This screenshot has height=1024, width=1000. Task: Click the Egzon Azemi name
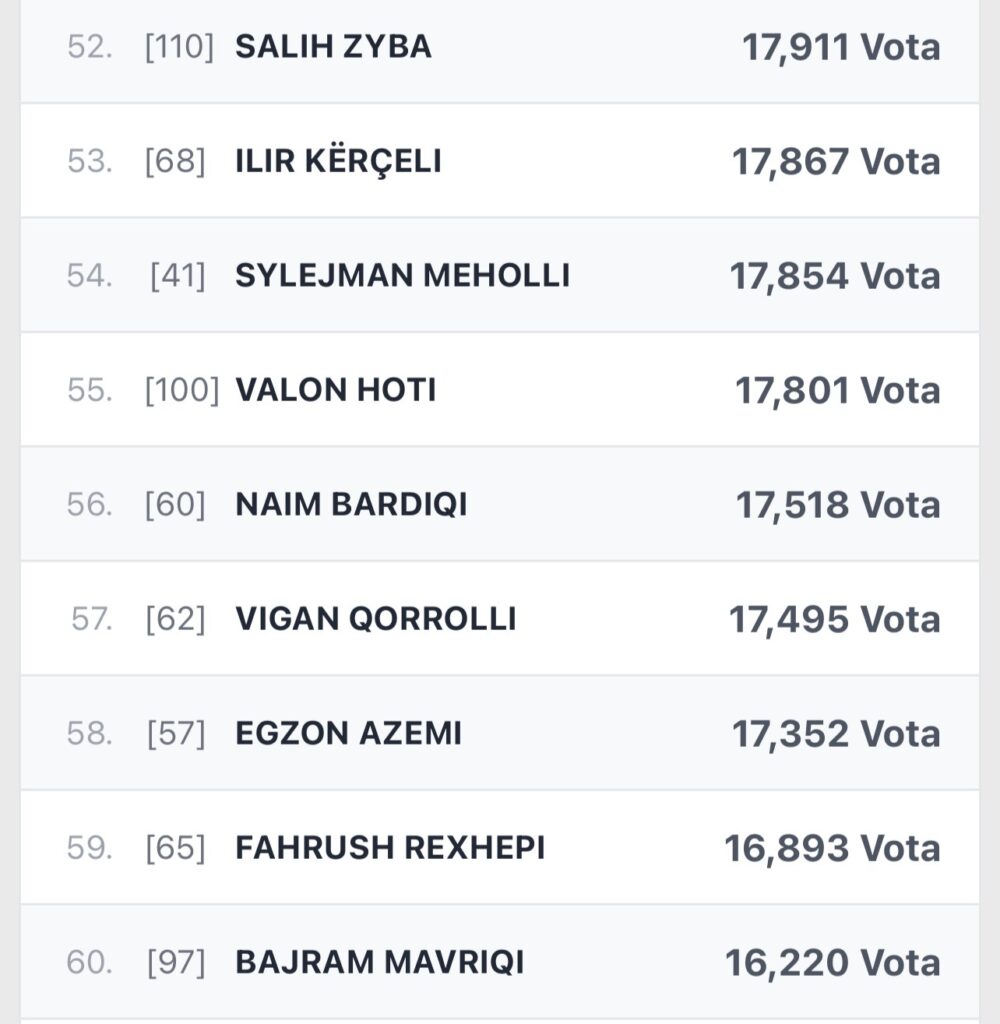pyautogui.click(x=348, y=734)
